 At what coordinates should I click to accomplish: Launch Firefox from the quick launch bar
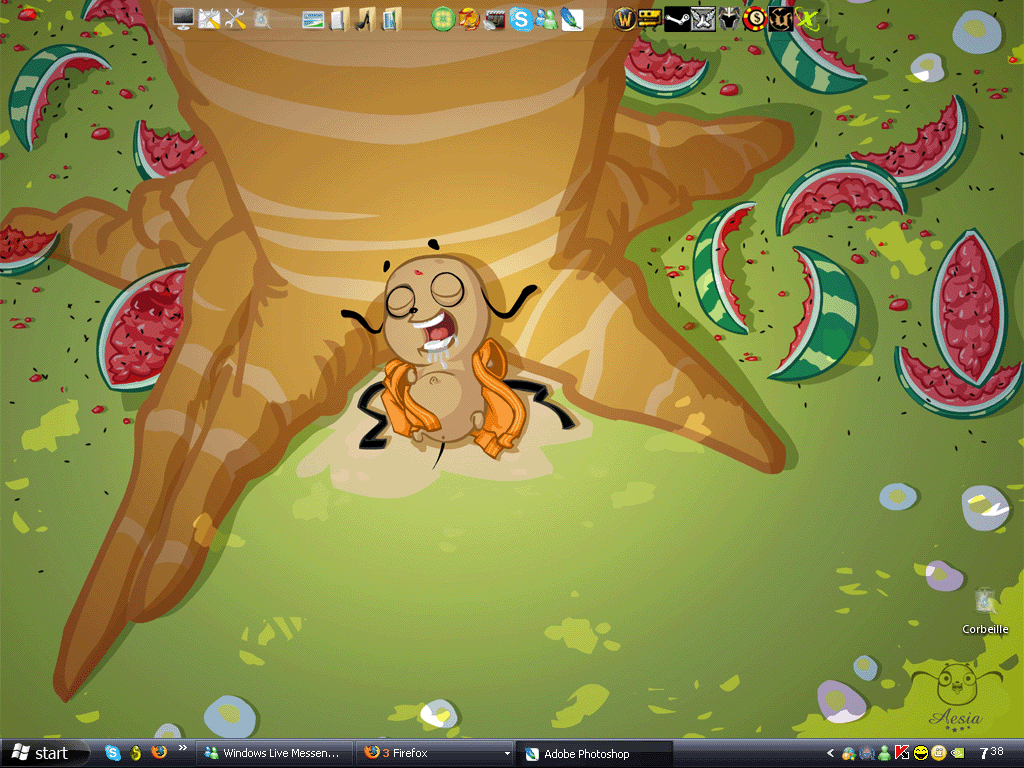point(159,752)
